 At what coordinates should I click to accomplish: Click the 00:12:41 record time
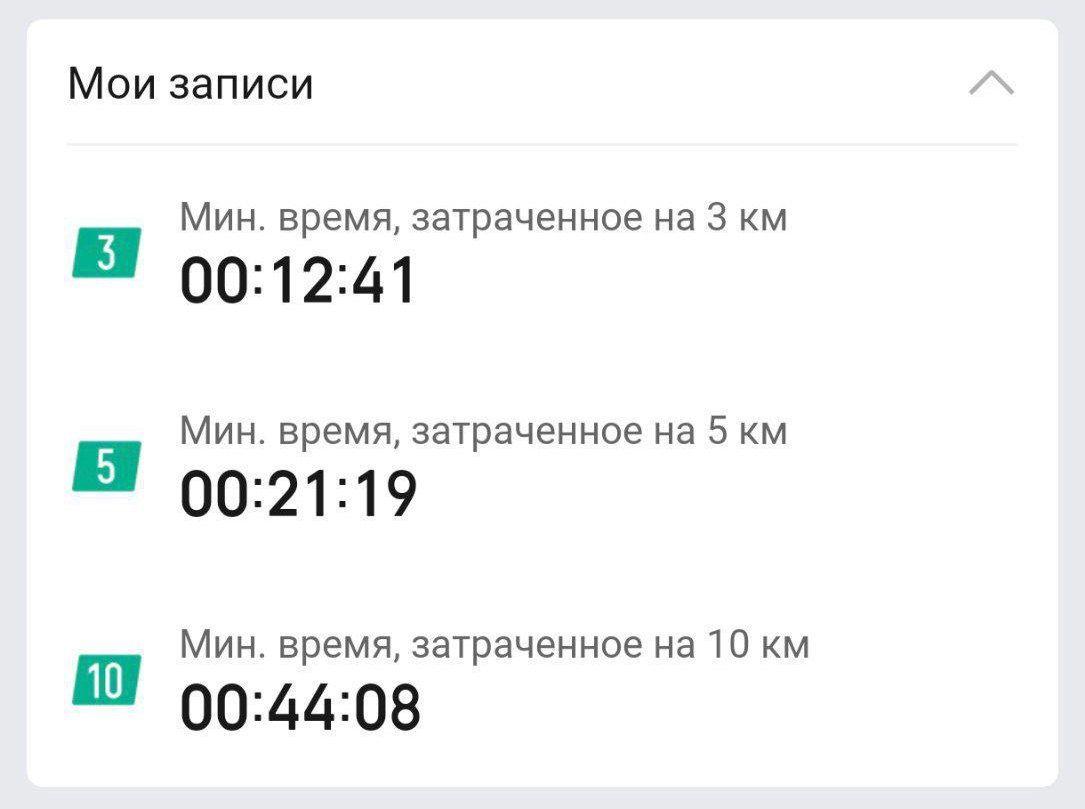pyautogui.click(x=298, y=281)
